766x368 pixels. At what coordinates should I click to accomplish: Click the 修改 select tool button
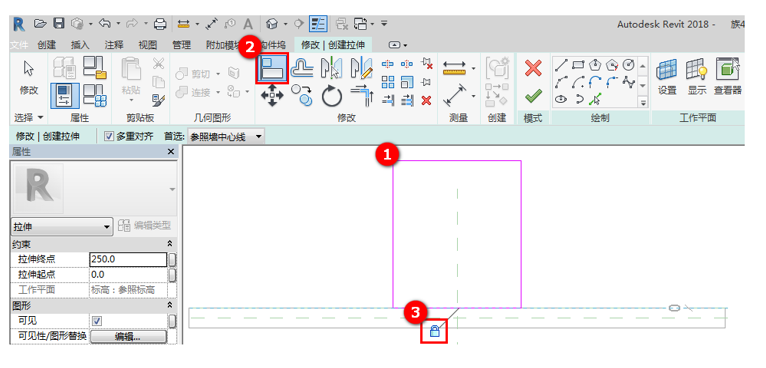click(x=29, y=78)
